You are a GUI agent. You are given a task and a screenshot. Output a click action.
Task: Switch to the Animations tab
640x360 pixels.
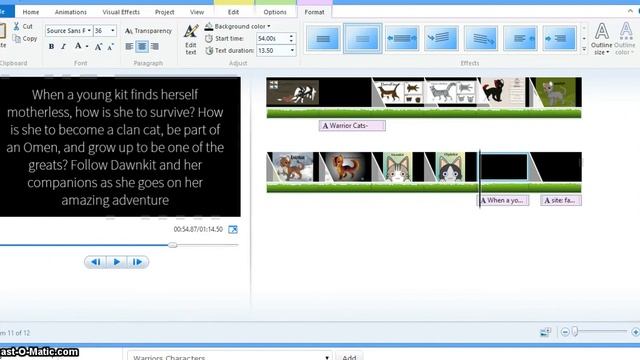point(71,12)
